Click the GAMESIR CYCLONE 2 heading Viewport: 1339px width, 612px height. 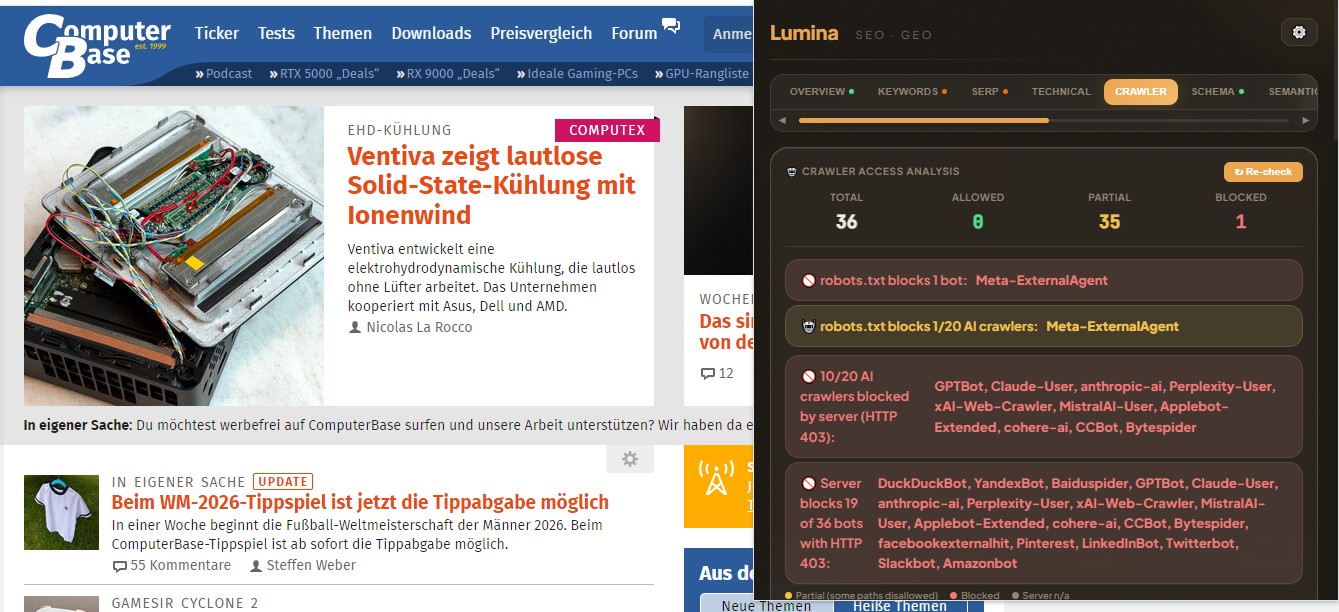pyautogui.click(x=185, y=603)
